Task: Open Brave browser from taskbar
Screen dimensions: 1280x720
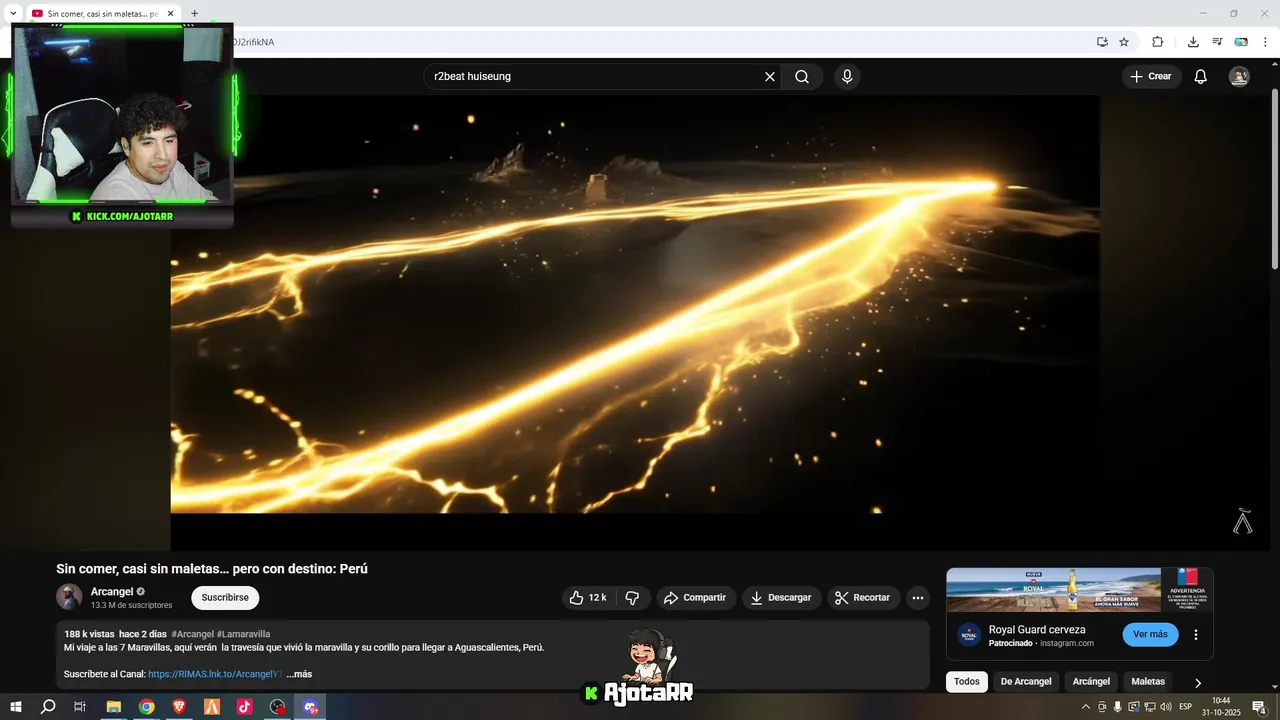Action: click(179, 707)
